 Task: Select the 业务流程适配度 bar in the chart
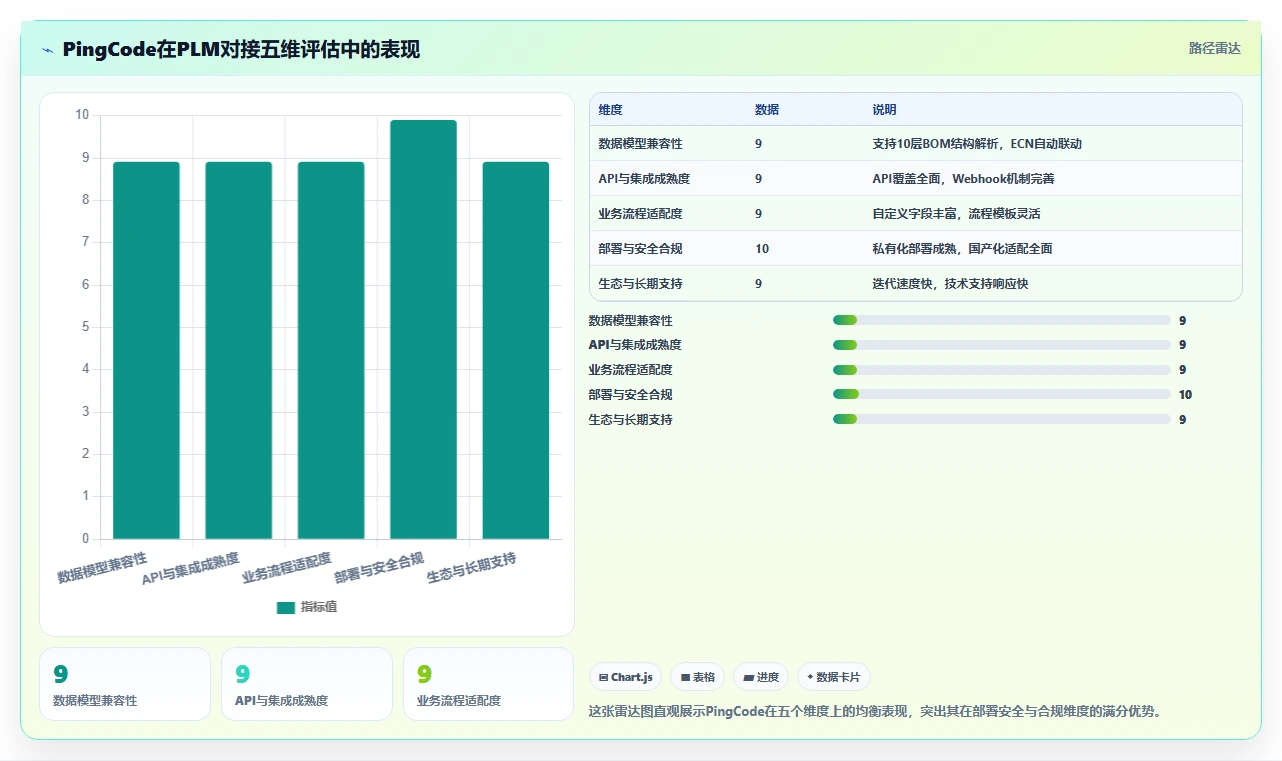pyautogui.click(x=331, y=350)
